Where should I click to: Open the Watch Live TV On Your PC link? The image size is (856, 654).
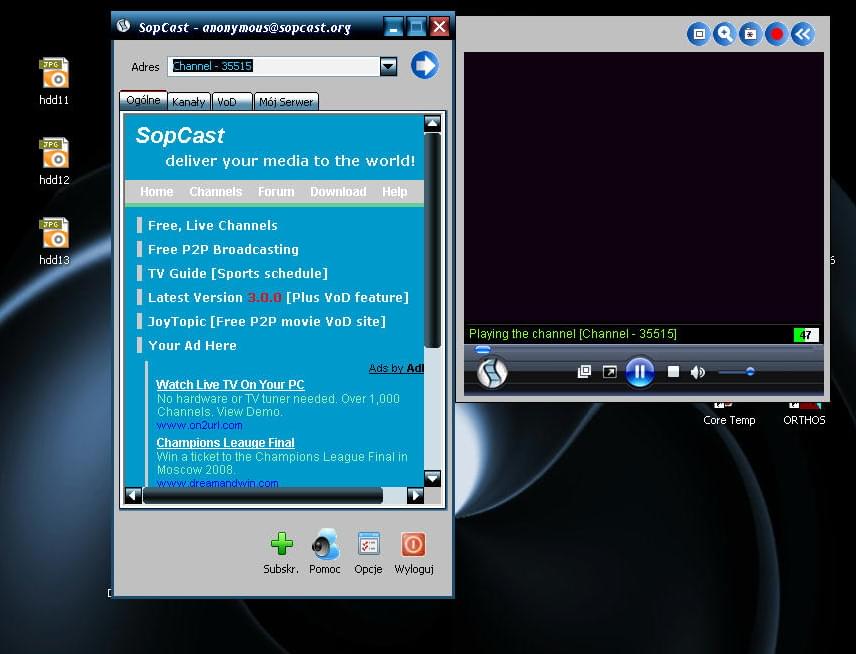click(230, 385)
